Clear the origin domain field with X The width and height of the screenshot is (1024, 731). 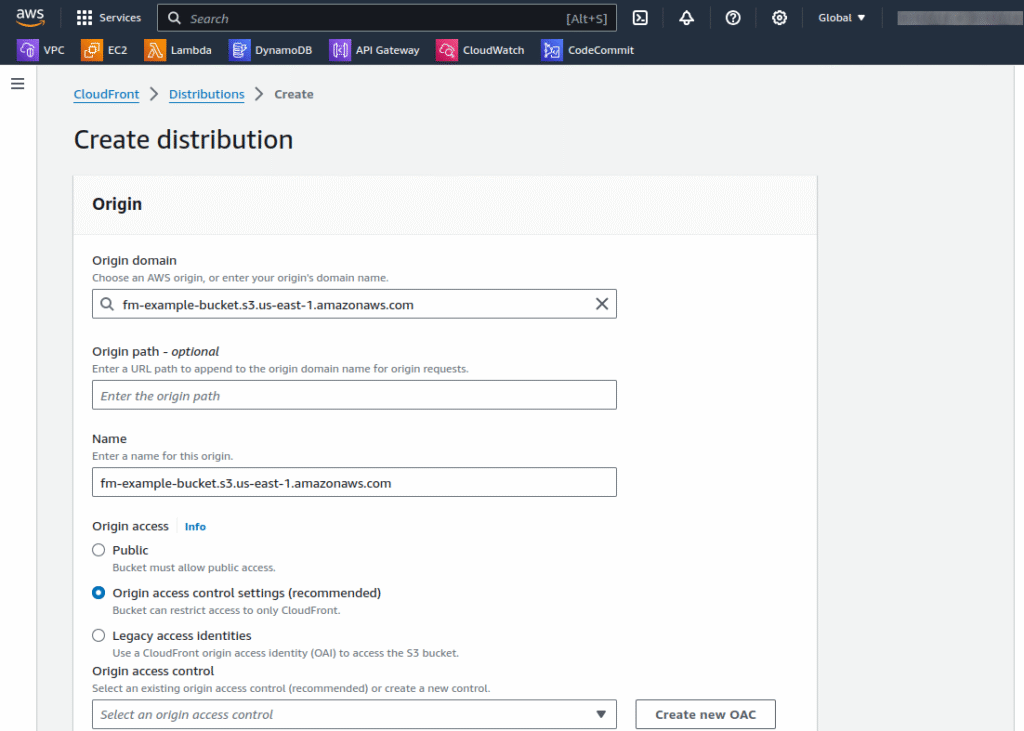pos(601,304)
